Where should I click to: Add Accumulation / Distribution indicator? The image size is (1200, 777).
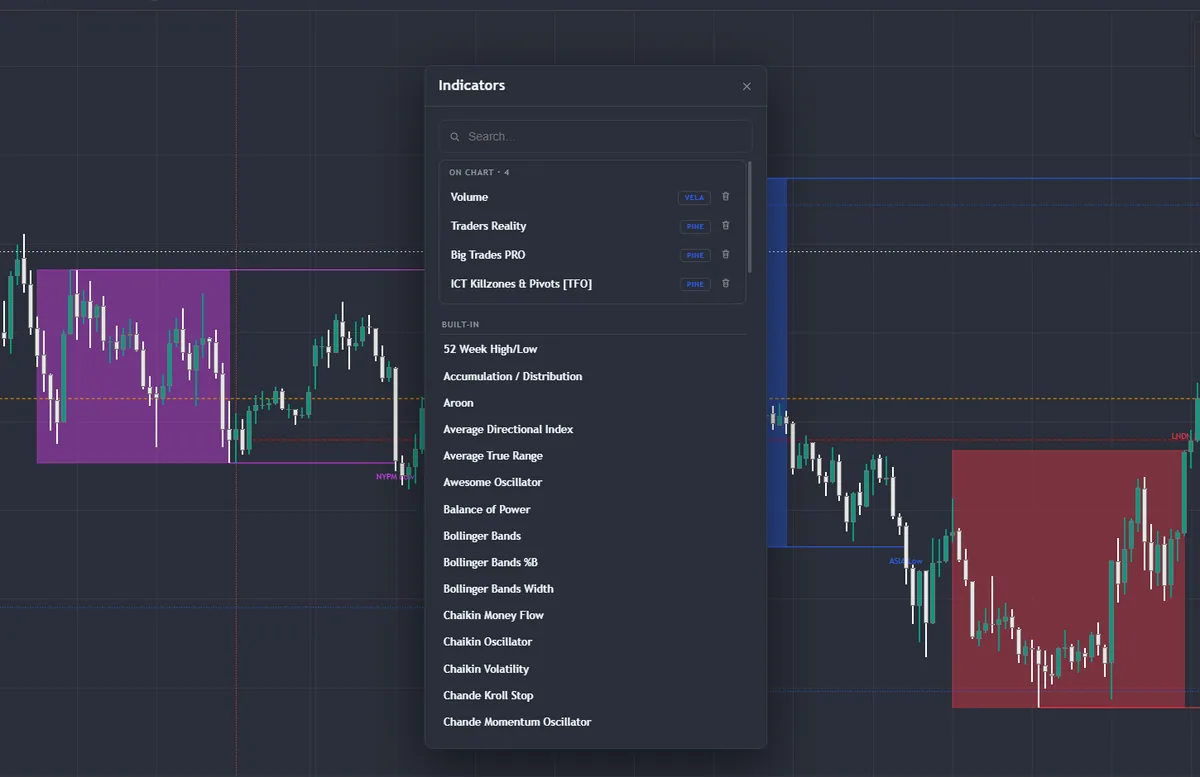(x=594, y=376)
